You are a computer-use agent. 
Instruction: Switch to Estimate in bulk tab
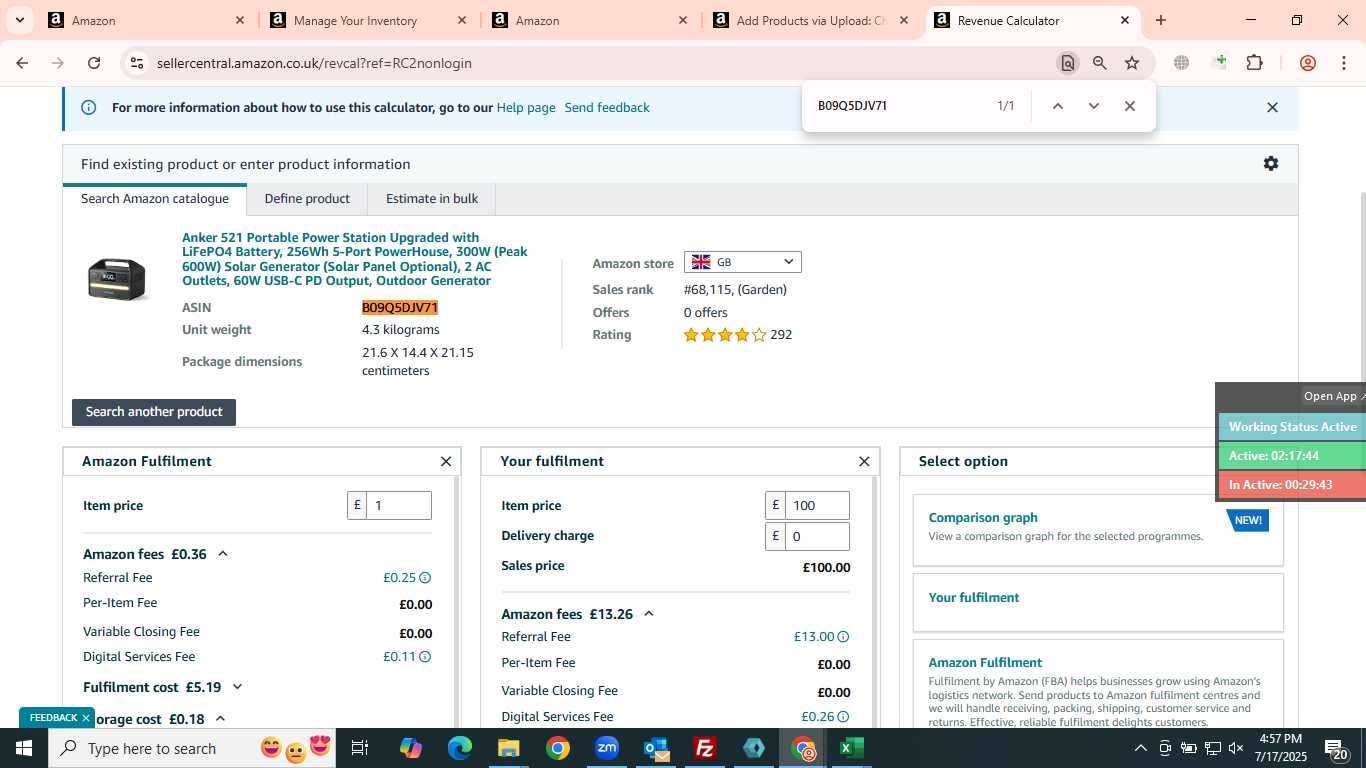coord(432,198)
